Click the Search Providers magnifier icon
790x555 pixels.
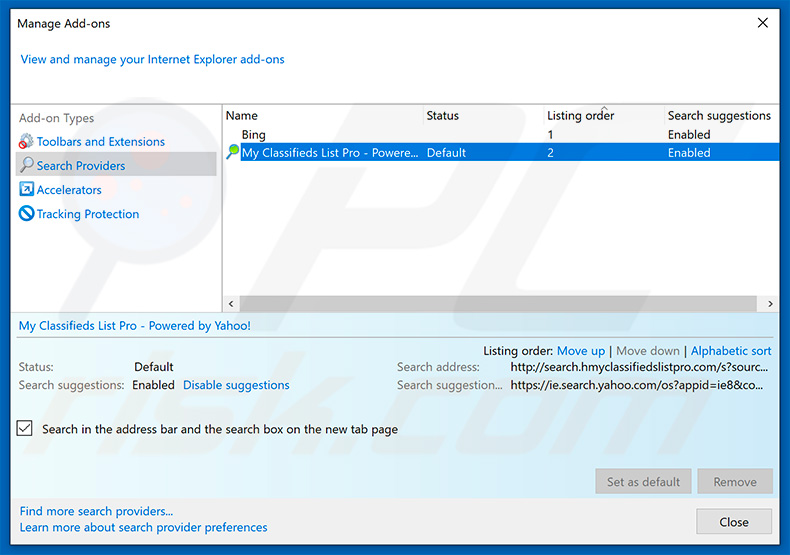(26, 166)
